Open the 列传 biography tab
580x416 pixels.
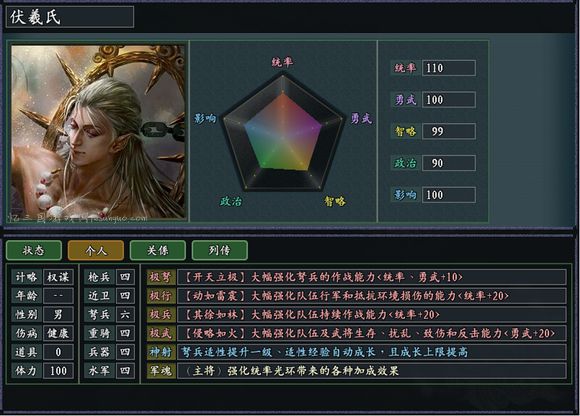click(220, 250)
